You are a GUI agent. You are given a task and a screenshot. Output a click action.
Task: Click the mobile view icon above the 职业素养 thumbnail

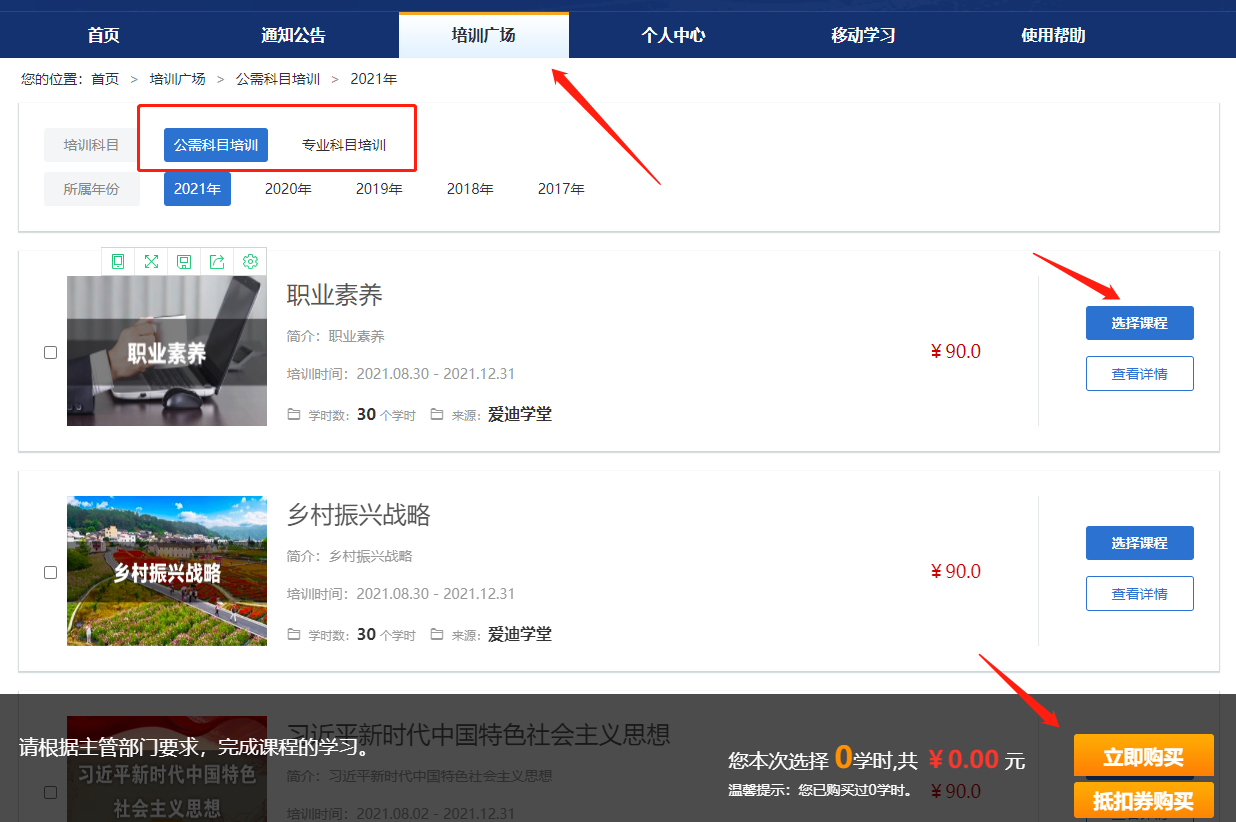(118, 261)
